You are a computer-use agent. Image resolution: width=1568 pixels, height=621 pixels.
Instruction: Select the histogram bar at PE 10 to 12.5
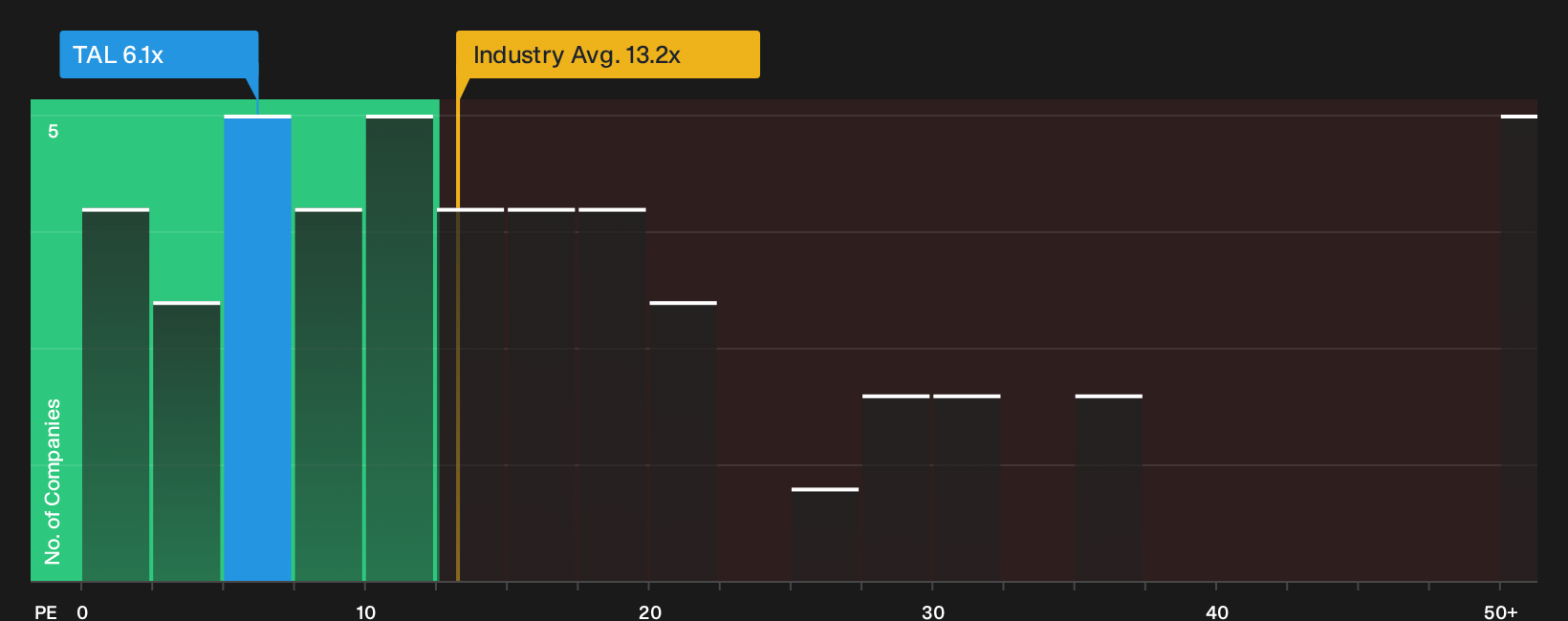tap(400, 348)
